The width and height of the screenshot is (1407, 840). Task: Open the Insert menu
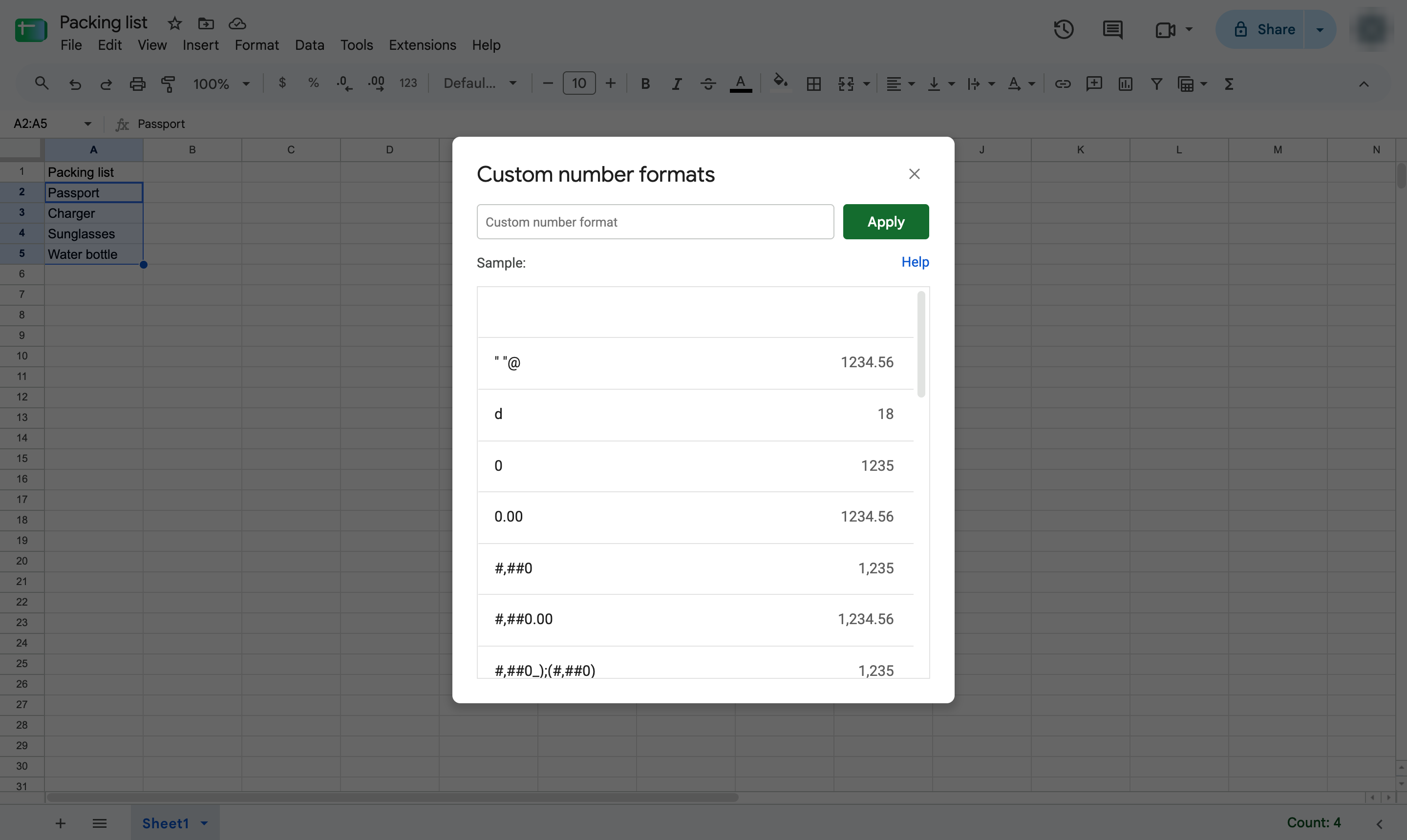pos(200,45)
